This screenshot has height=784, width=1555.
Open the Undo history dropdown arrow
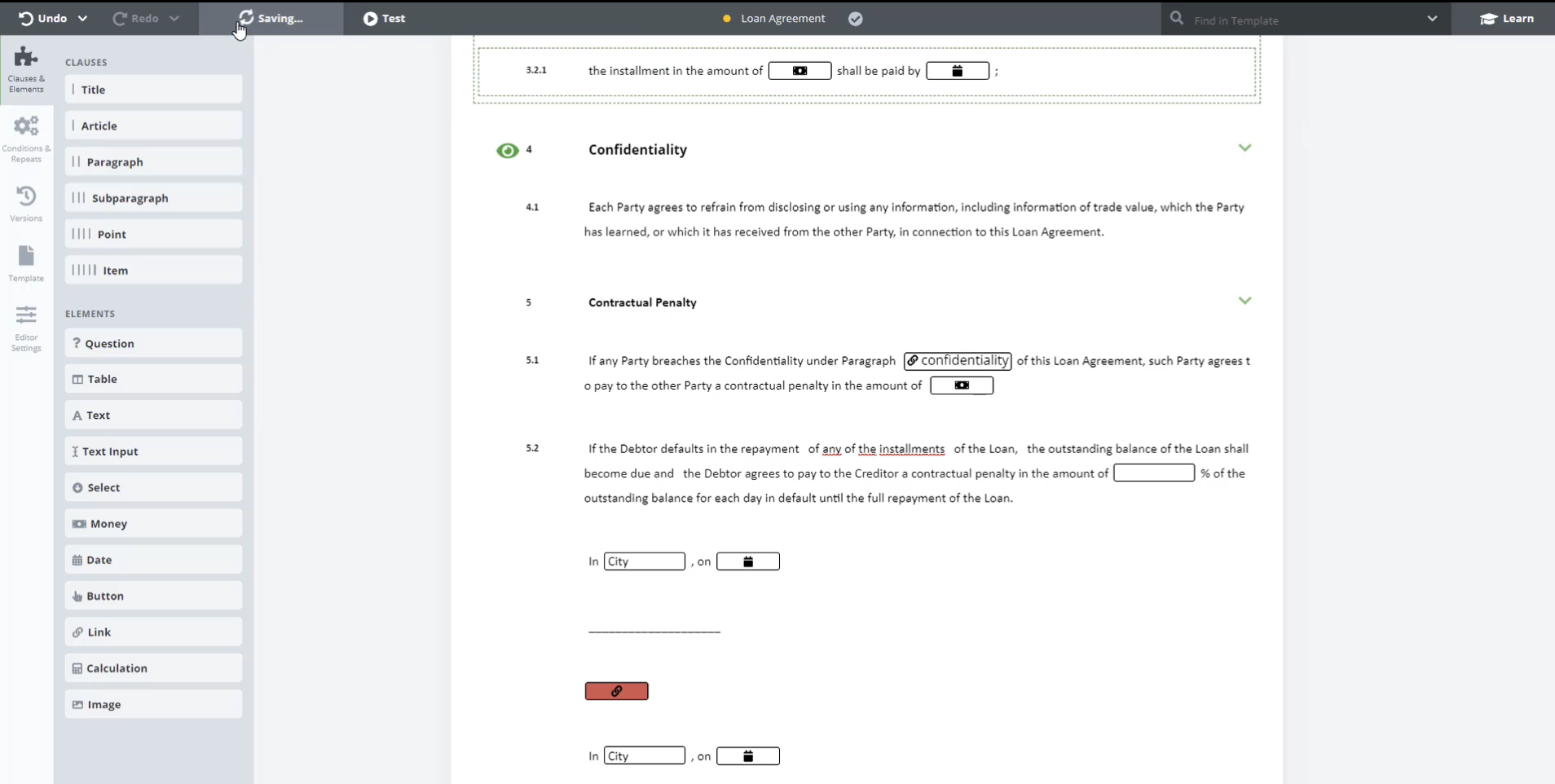(83, 18)
